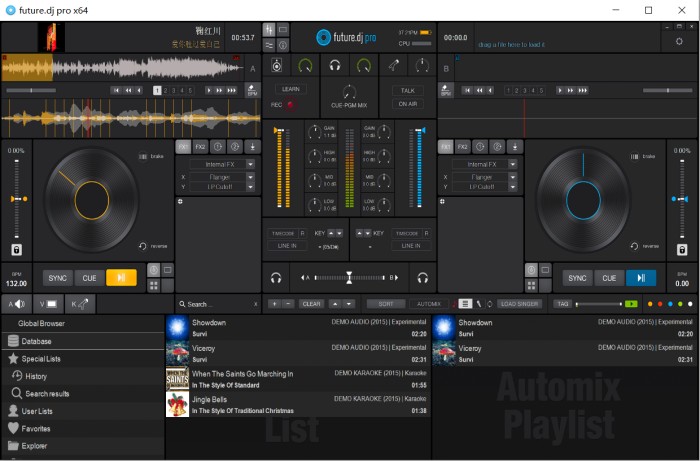Enable headphone cue for deck A
Viewport: 700px width, 461px height.
276,278
